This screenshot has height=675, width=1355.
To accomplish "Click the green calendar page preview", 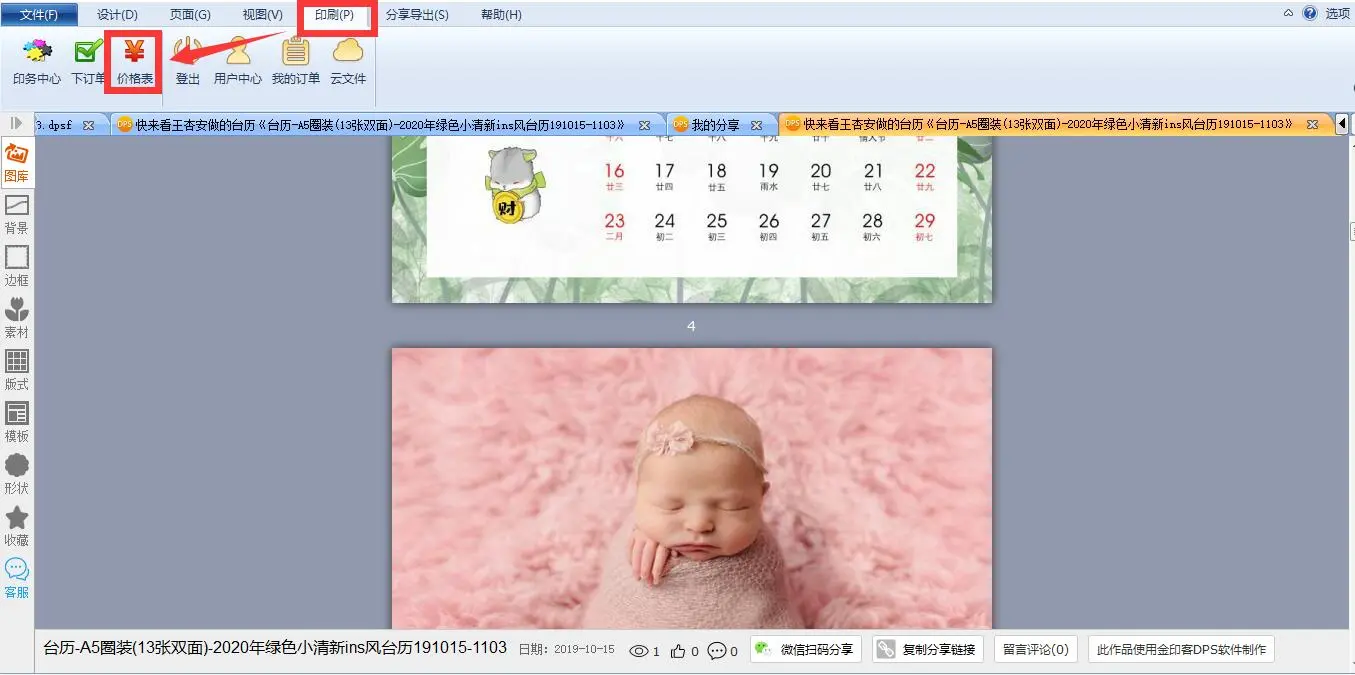I will coord(692,220).
